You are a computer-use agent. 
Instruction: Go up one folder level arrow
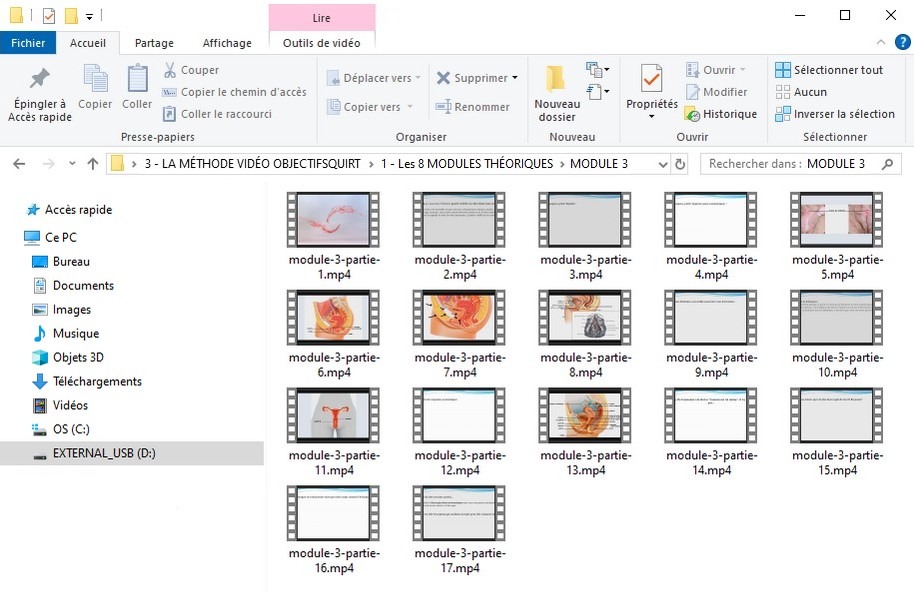(93, 164)
